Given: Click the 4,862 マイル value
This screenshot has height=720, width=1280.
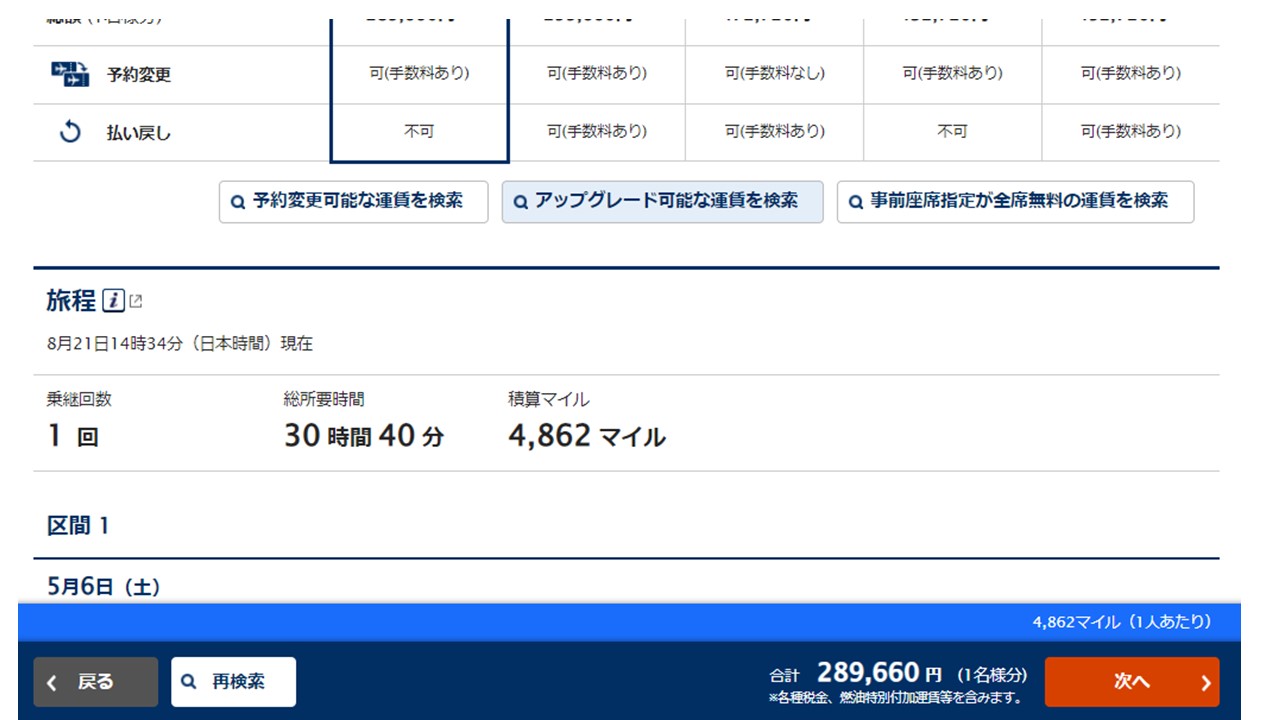Looking at the screenshot, I should coord(587,436).
